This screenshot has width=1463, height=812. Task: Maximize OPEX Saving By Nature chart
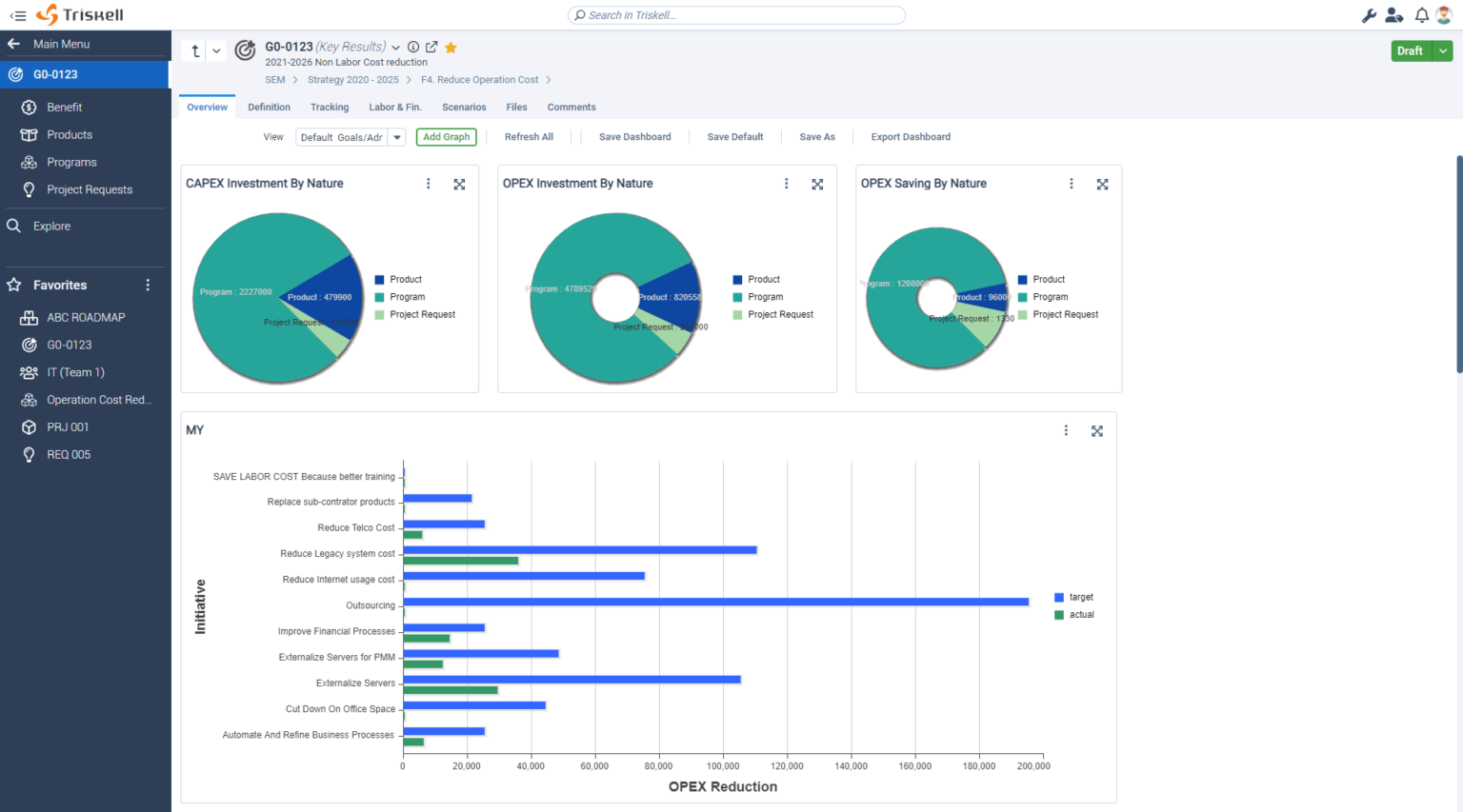(1102, 185)
